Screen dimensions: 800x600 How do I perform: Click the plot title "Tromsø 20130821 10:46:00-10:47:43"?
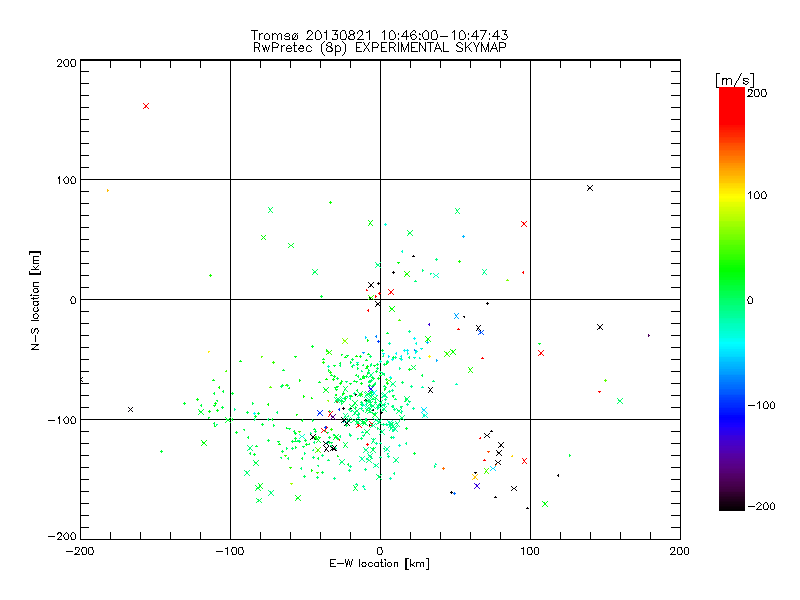(379, 35)
